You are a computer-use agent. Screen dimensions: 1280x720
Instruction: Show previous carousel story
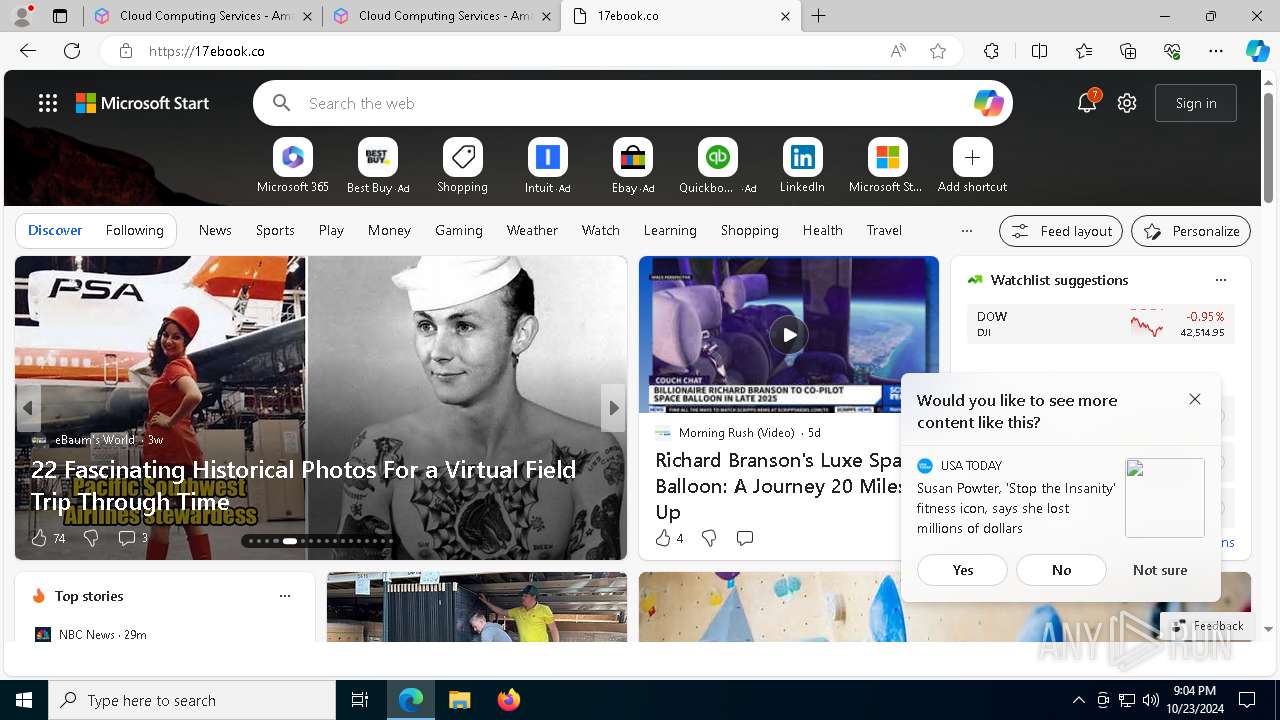[x=28, y=408]
